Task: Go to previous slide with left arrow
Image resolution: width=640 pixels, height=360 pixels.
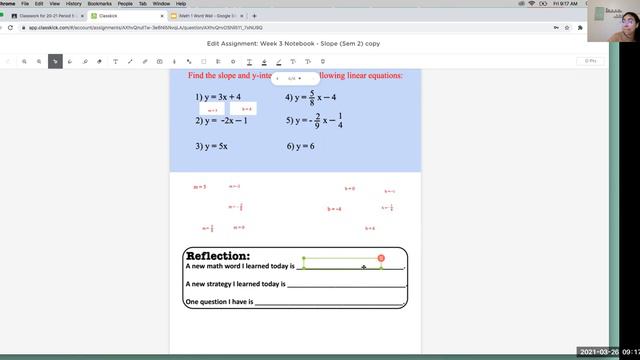Action: [278, 78]
